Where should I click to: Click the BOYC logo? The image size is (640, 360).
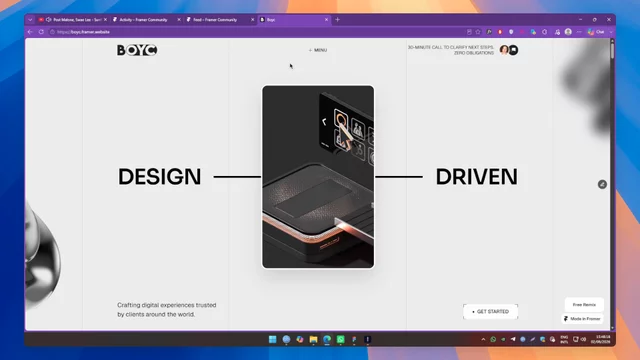pos(137,50)
